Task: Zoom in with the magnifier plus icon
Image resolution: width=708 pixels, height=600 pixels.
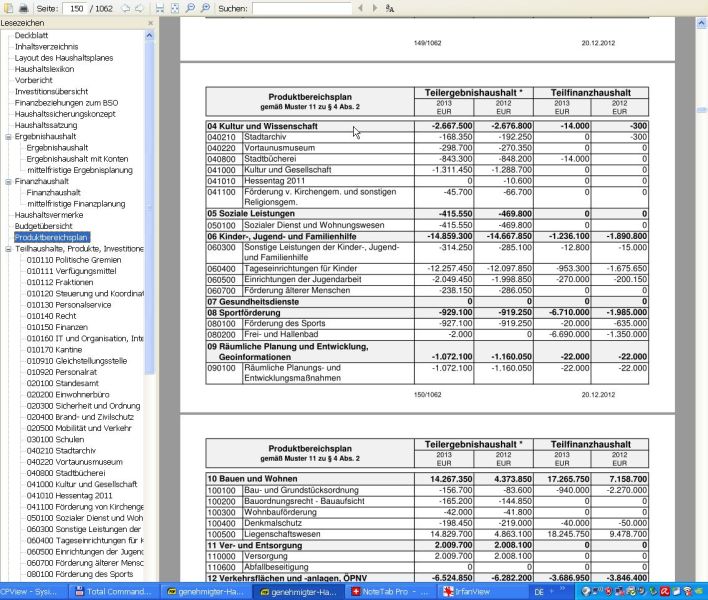Action: coord(205,8)
